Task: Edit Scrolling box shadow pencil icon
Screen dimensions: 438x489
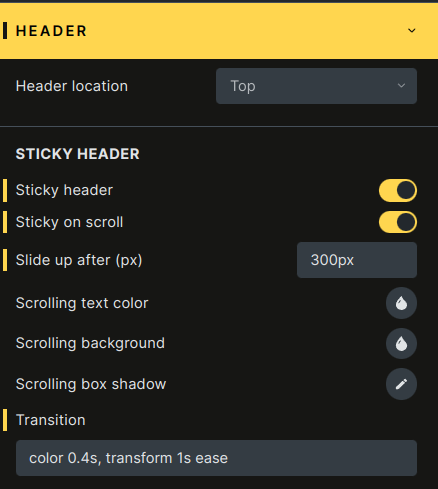Action: (401, 384)
